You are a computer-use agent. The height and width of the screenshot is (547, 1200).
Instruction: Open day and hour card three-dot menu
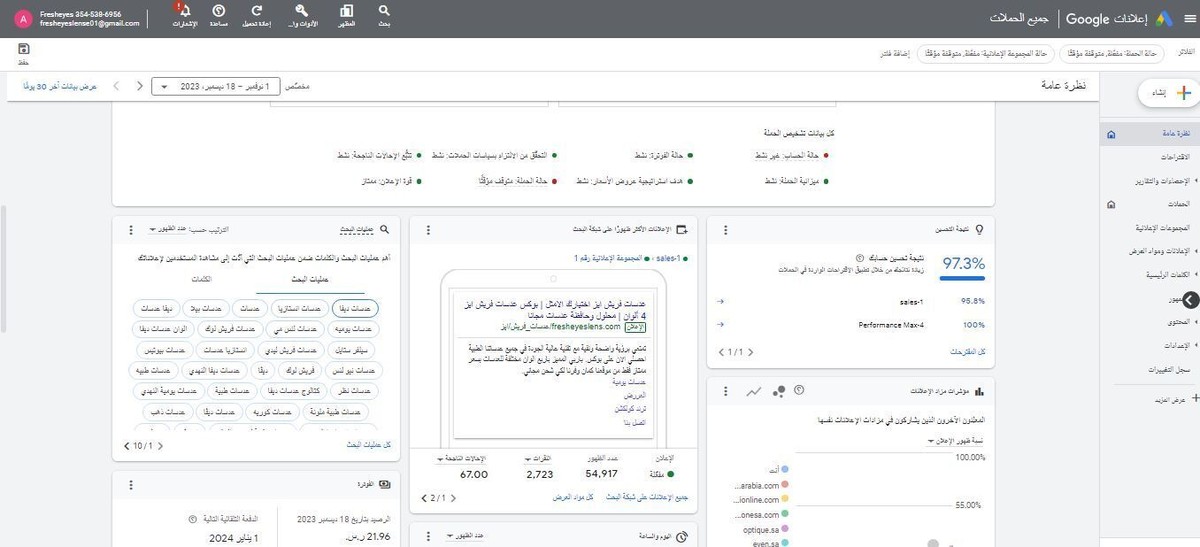tap(428, 537)
